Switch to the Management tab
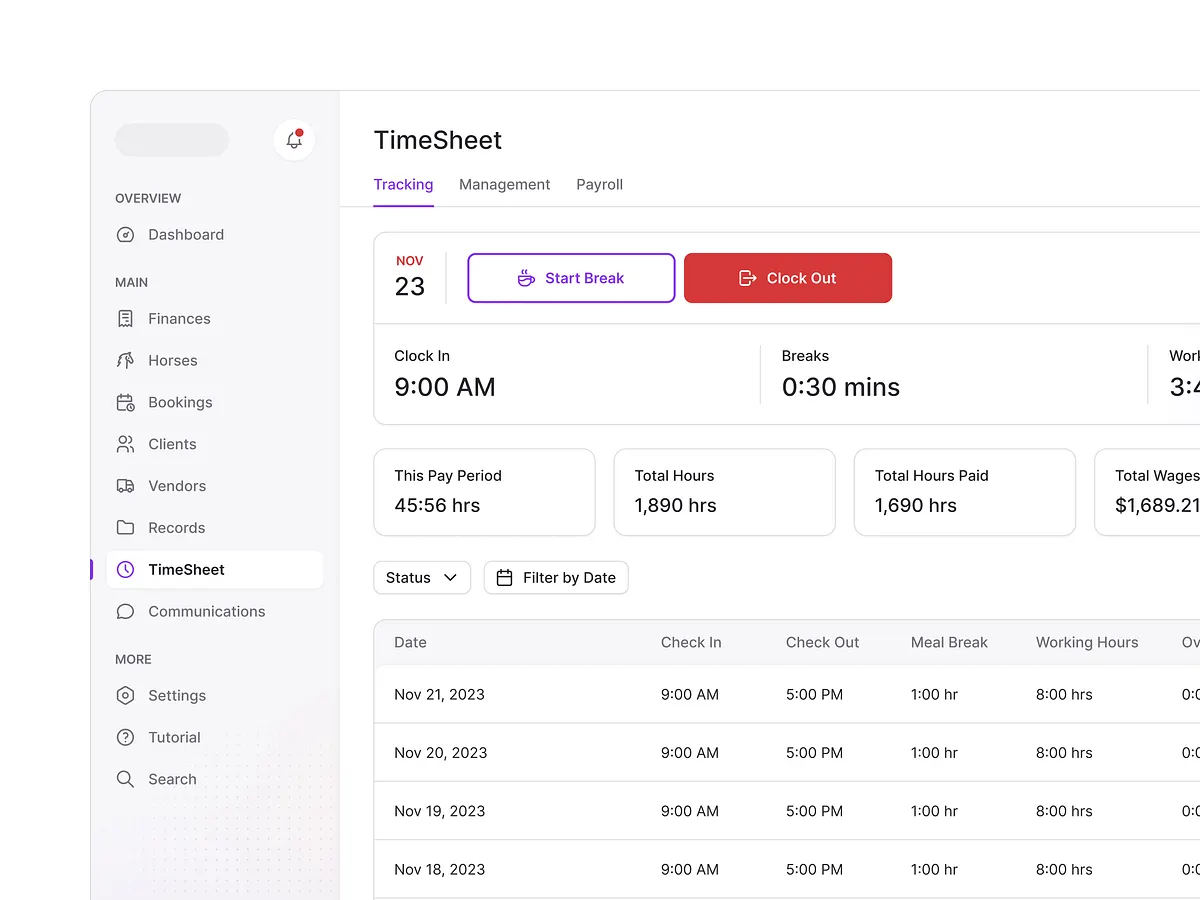The image size is (1200, 900). coord(504,184)
